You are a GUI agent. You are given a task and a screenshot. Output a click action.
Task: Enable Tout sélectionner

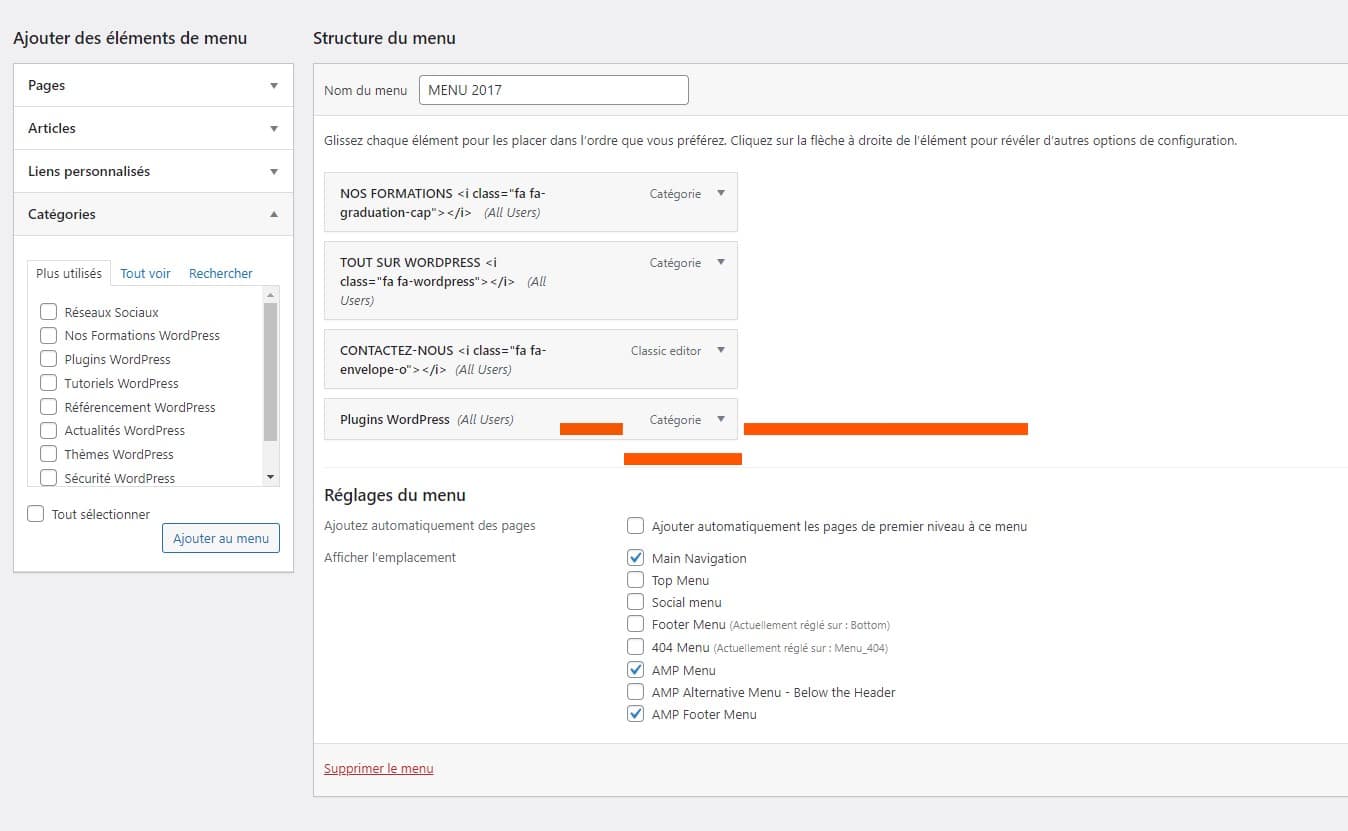(35, 513)
